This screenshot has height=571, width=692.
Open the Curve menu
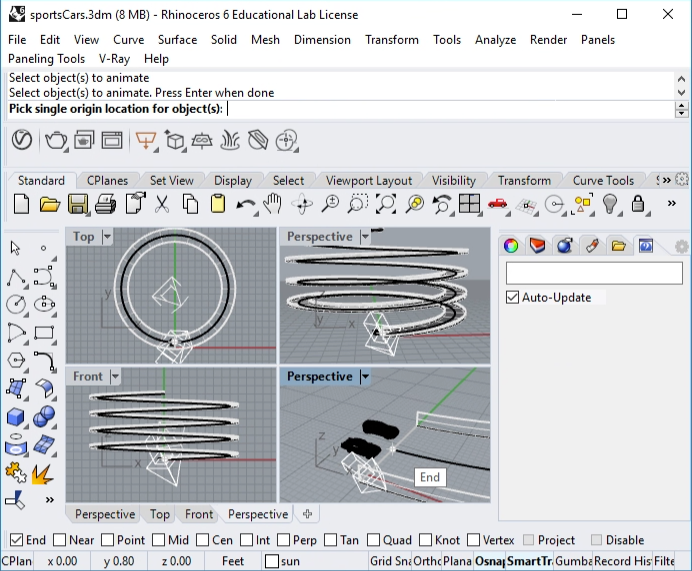tap(128, 40)
